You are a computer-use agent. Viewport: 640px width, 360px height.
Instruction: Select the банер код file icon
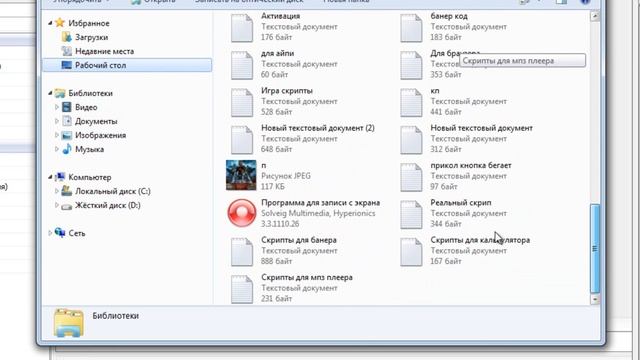tap(411, 28)
